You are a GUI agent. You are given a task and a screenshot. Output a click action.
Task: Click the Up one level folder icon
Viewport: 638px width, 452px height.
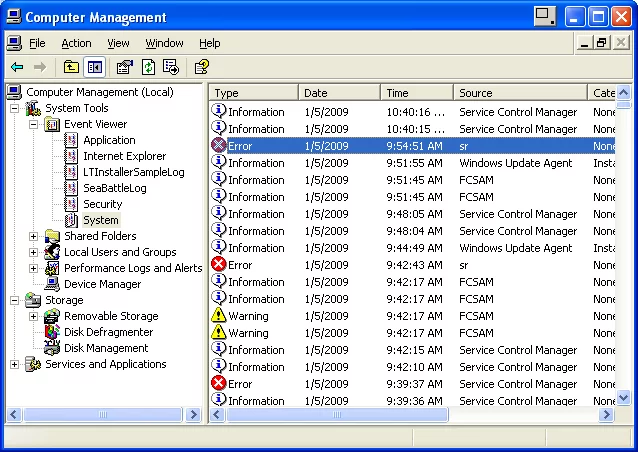coord(71,67)
